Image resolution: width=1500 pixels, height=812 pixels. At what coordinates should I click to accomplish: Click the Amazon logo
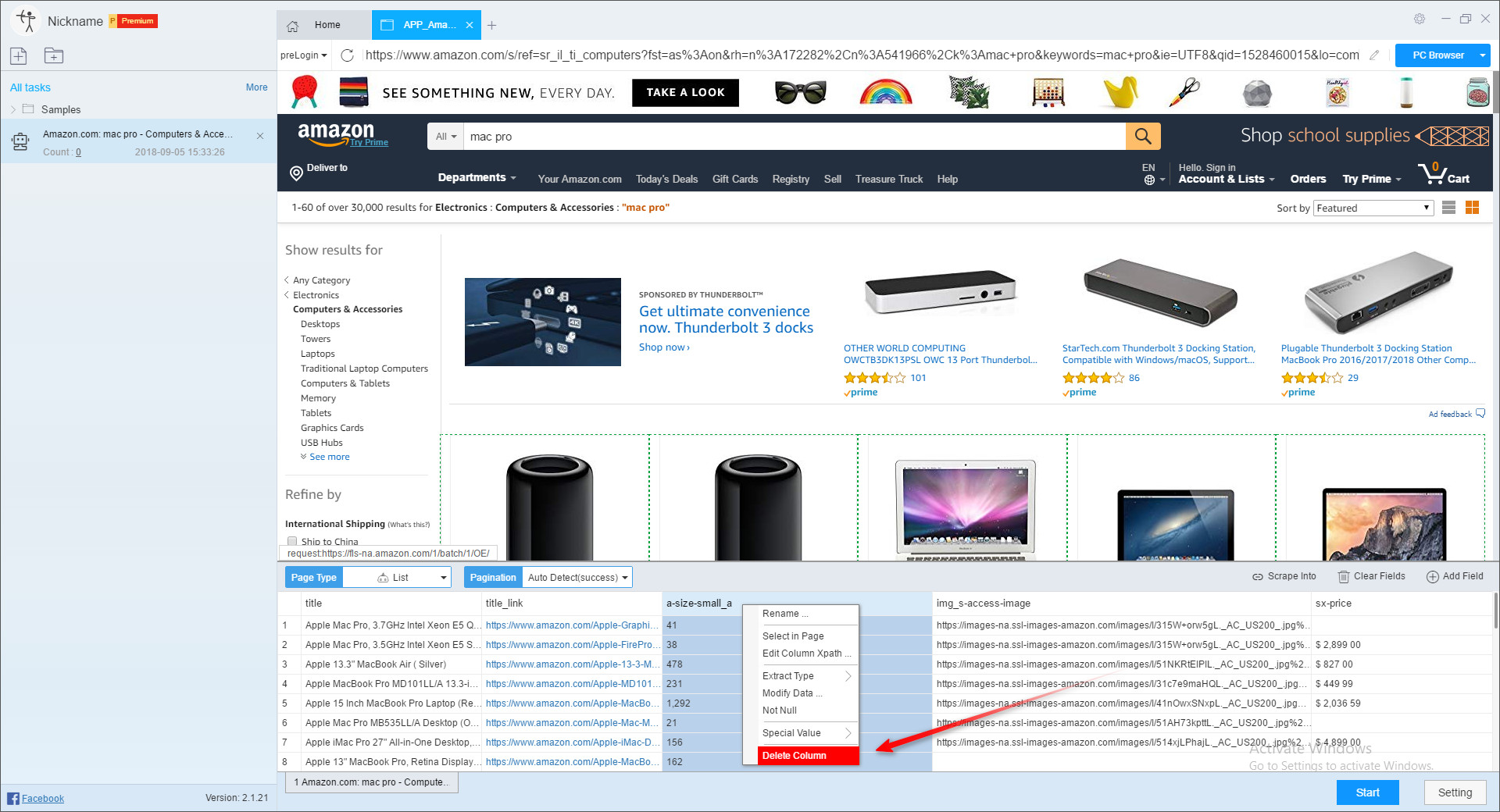click(x=336, y=133)
